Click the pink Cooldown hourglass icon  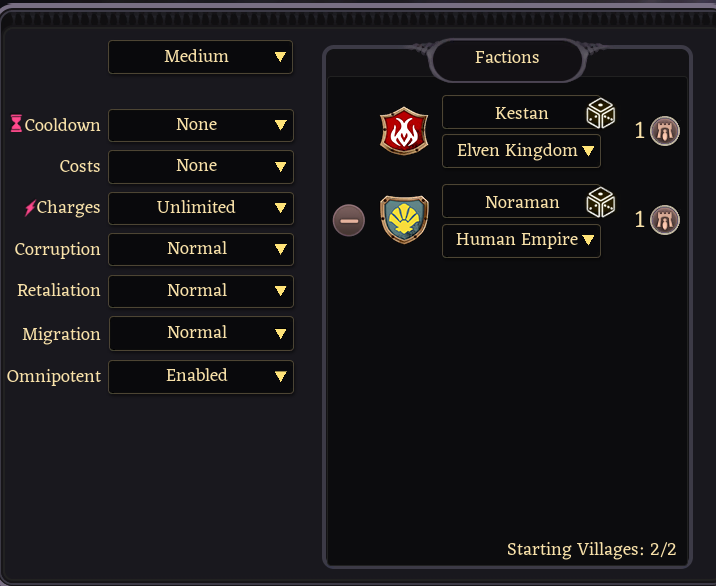(16, 125)
